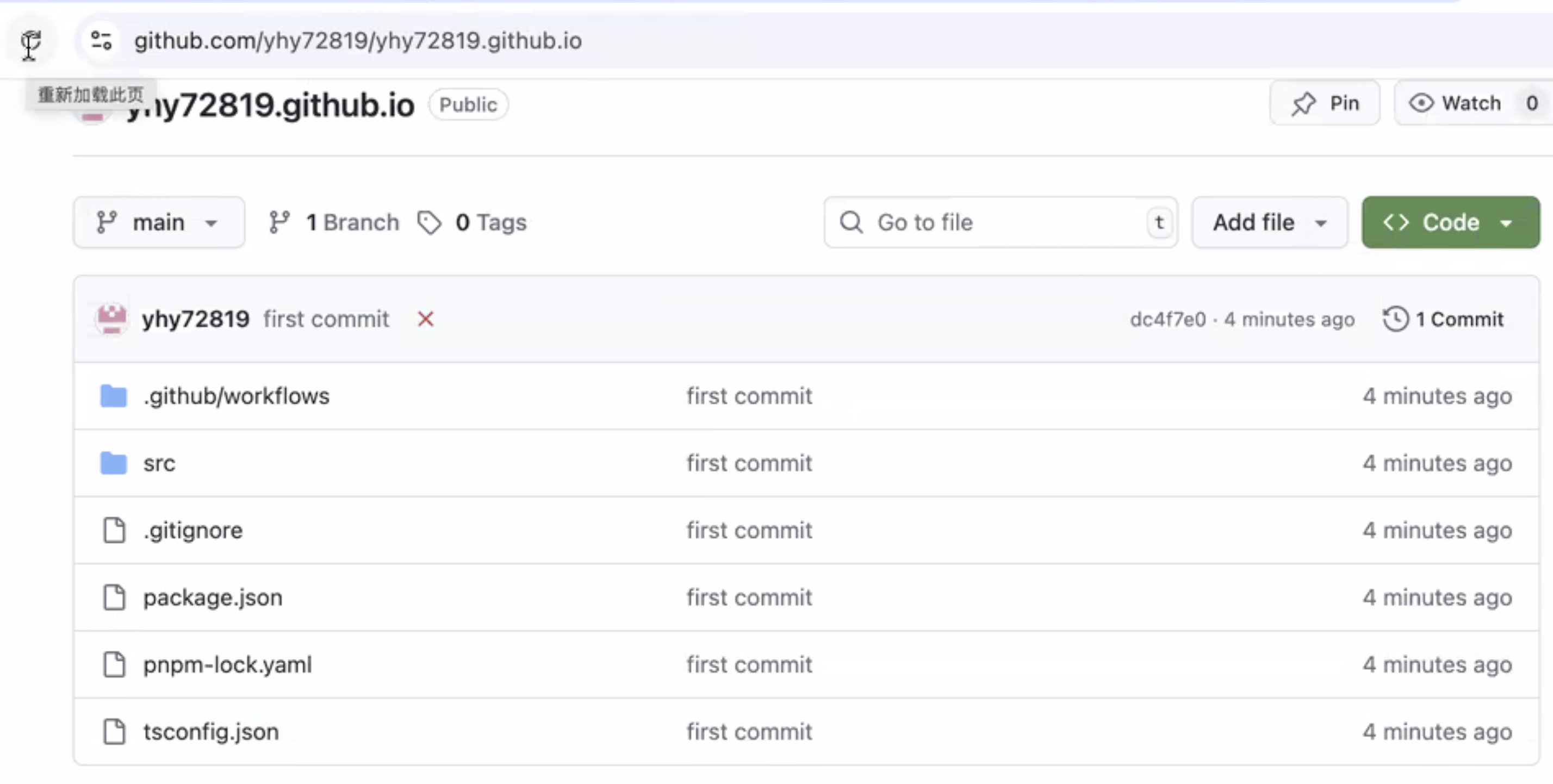Open the .gitignore file
This screenshot has height=784, width=1553.
click(x=193, y=530)
